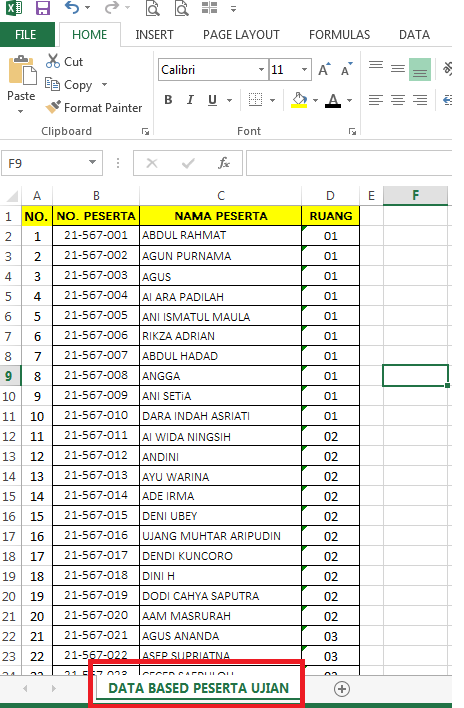Switch to the HOME tab
464x708 pixels.
click(89, 35)
